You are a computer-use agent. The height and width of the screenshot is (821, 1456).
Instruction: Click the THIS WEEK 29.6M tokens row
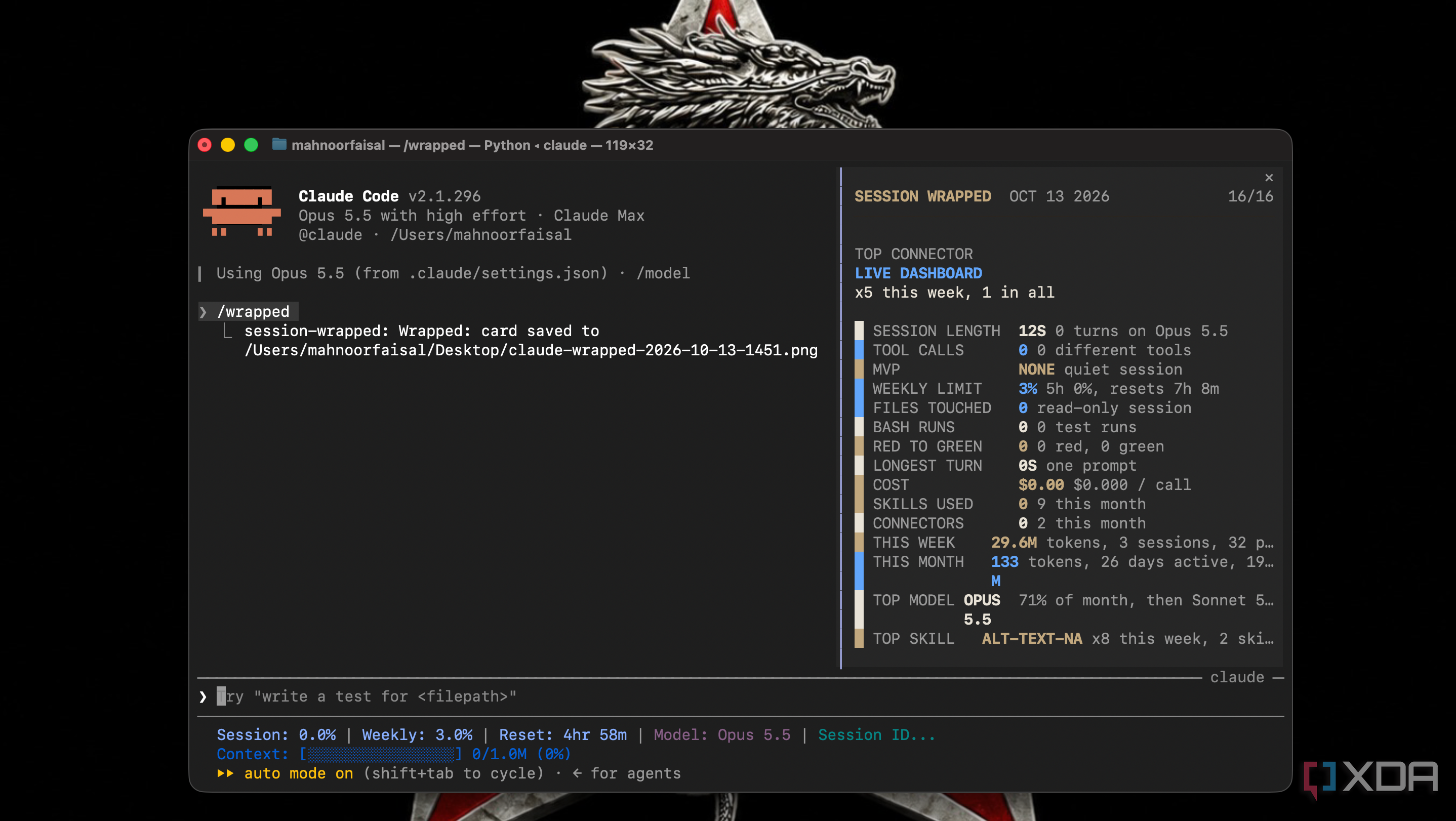(x=1064, y=543)
